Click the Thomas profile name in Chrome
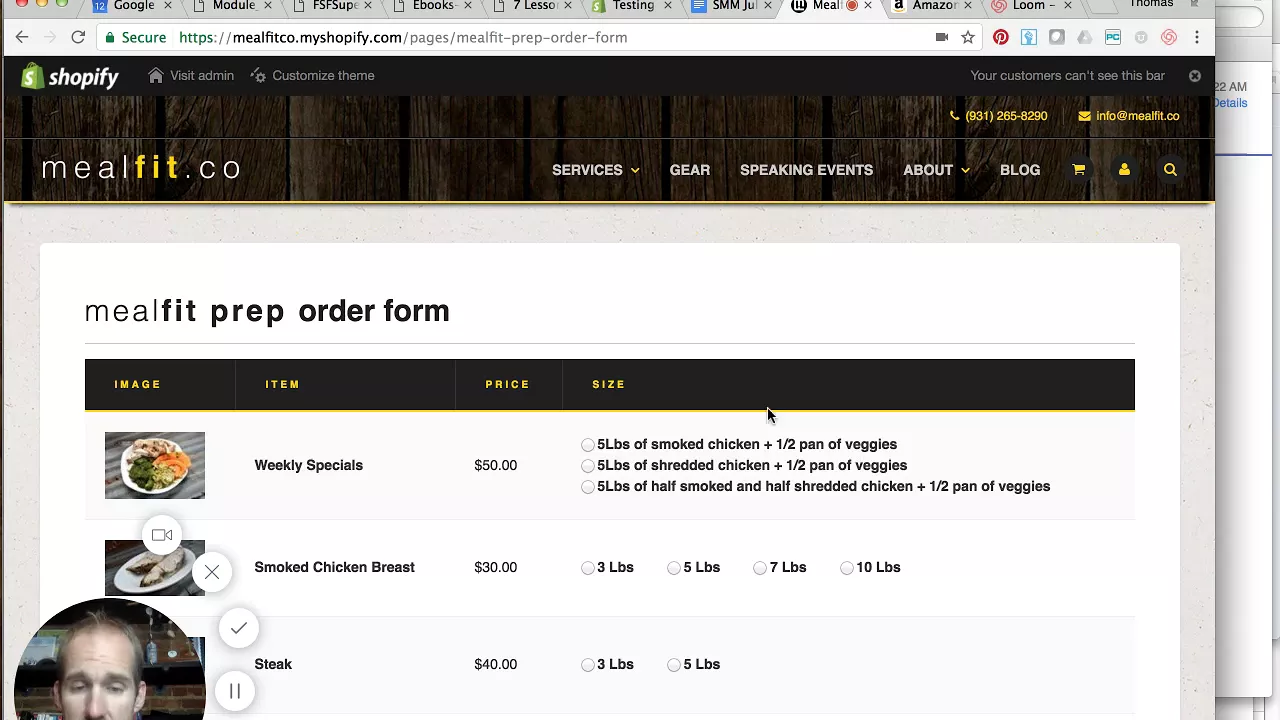1280x720 pixels. coord(1151,5)
